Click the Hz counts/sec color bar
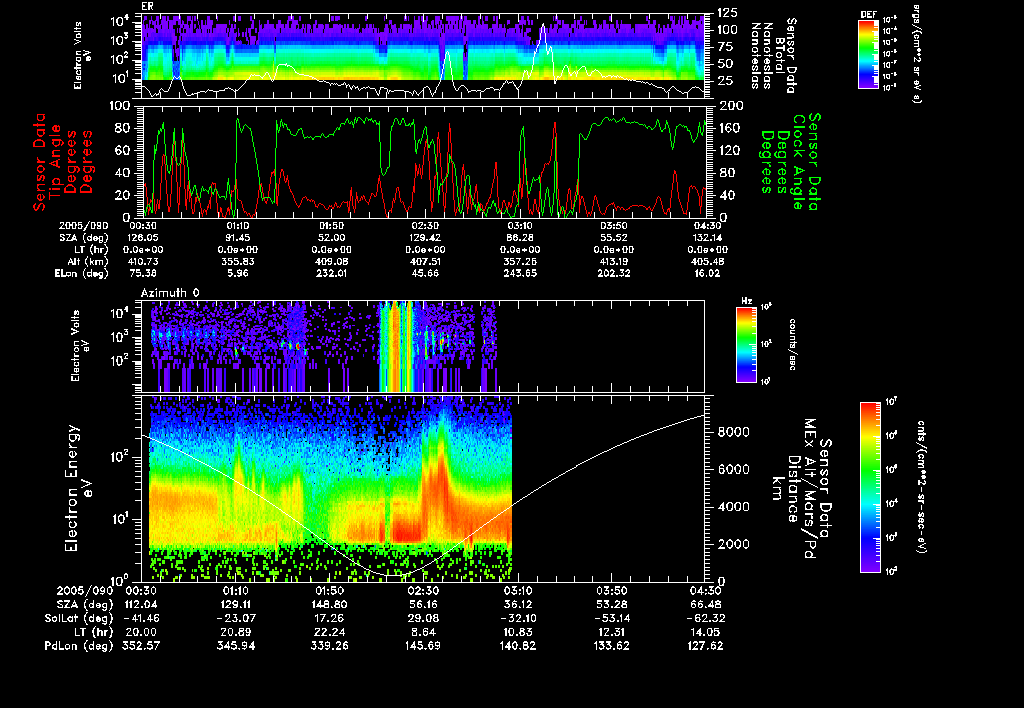The width and height of the screenshot is (1024, 708). (x=746, y=345)
